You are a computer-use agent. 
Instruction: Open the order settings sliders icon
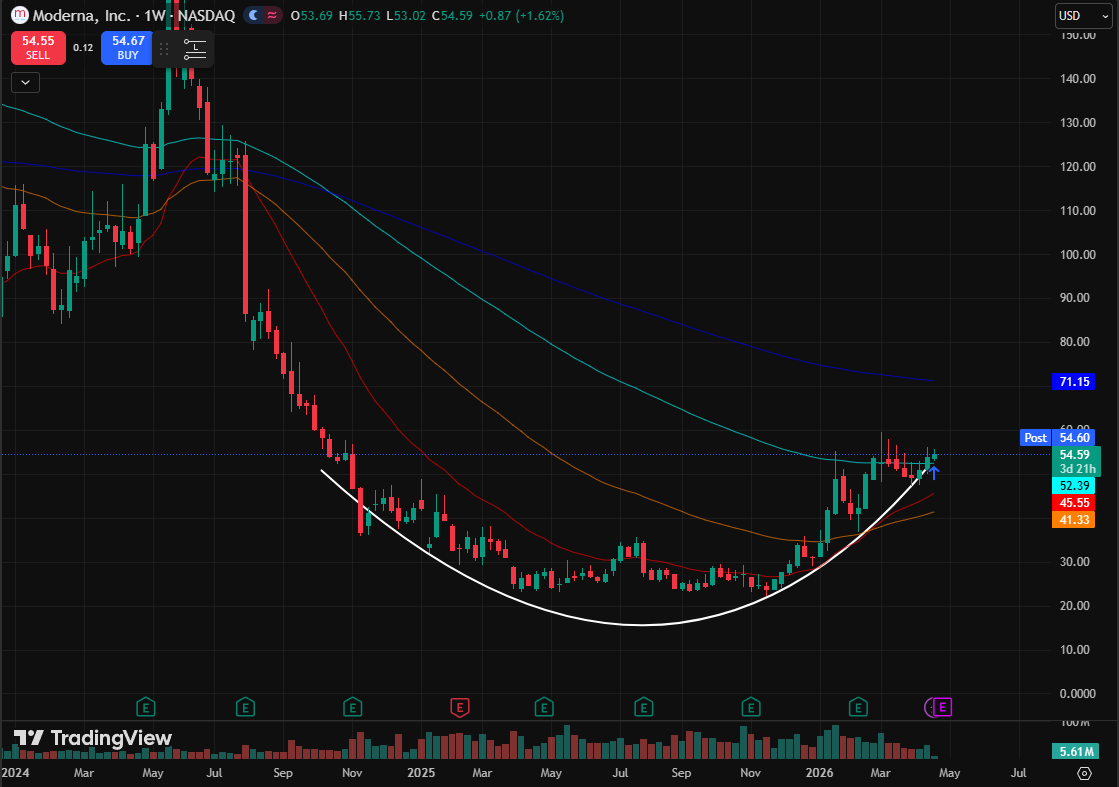pos(195,49)
